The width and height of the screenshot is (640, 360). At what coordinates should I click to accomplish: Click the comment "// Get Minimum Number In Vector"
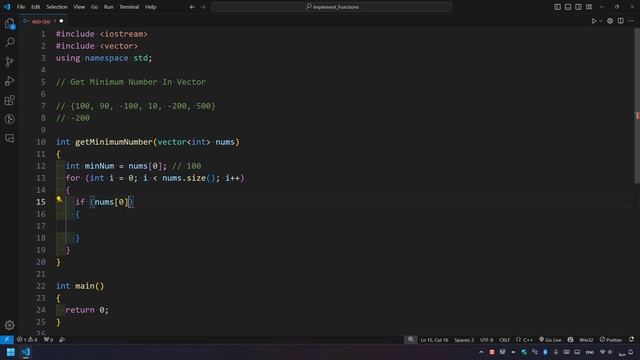tap(131, 82)
